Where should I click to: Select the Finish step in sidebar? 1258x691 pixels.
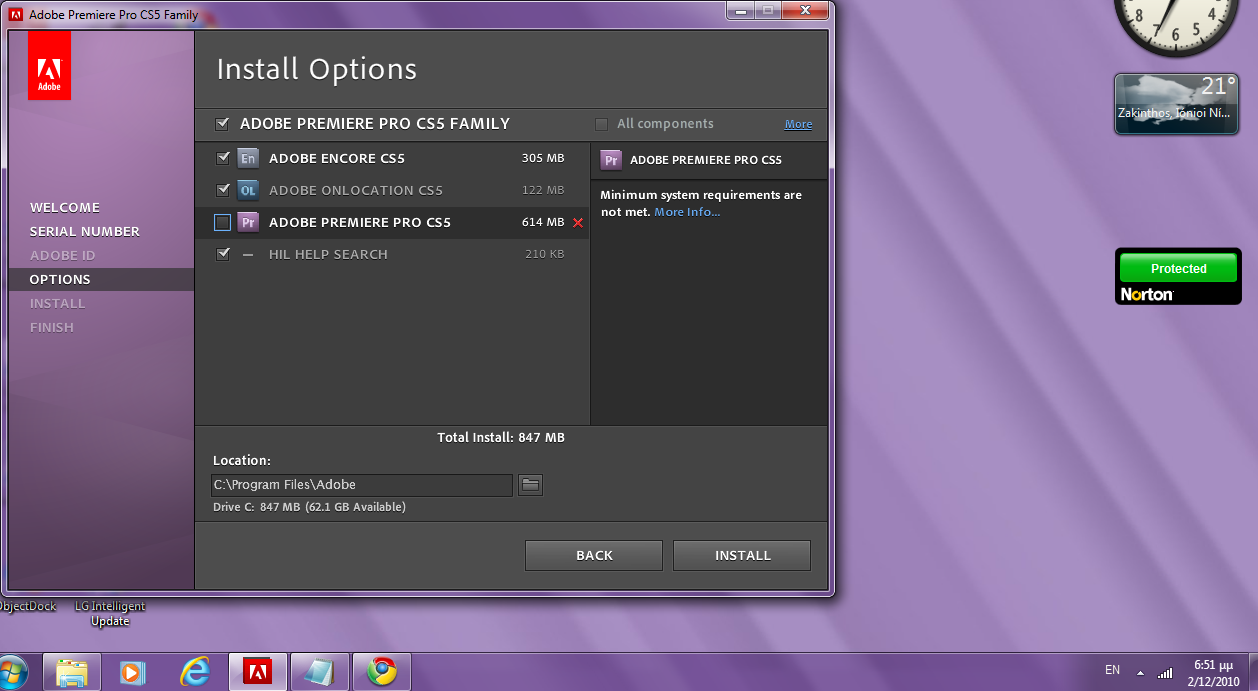coord(52,327)
